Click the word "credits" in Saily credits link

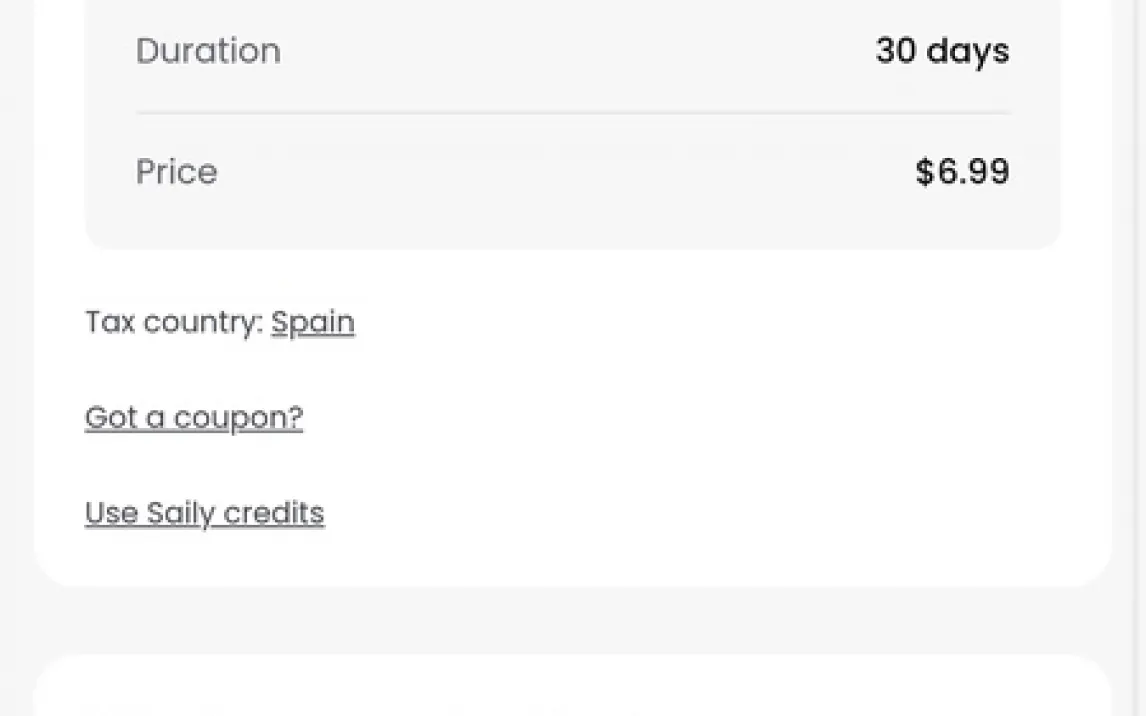click(274, 513)
